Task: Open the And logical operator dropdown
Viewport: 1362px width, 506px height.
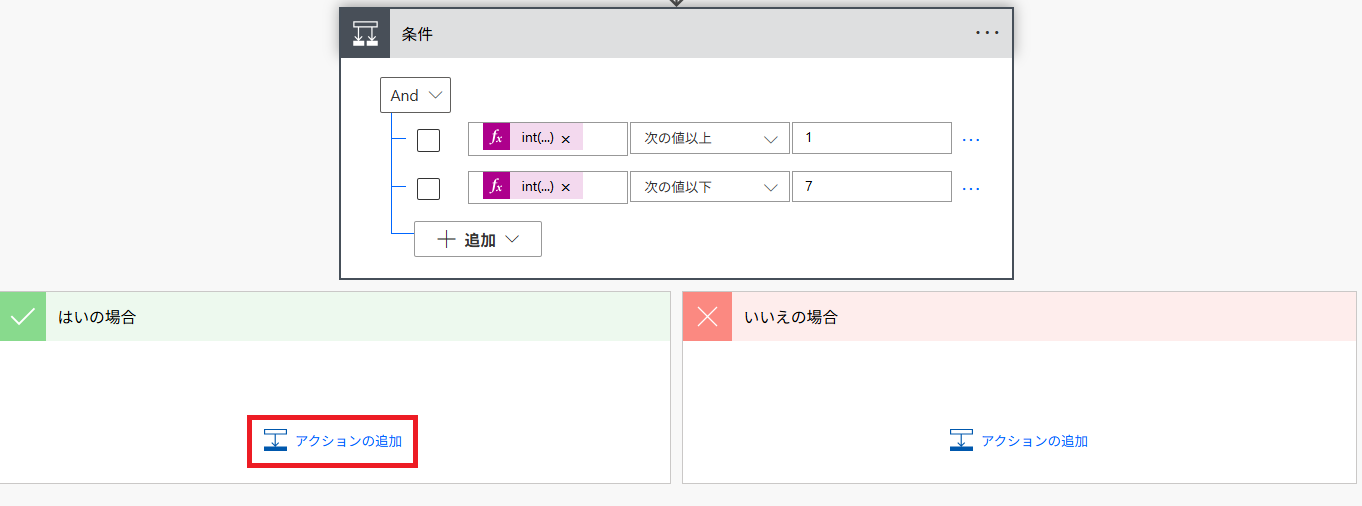Action: click(415, 96)
